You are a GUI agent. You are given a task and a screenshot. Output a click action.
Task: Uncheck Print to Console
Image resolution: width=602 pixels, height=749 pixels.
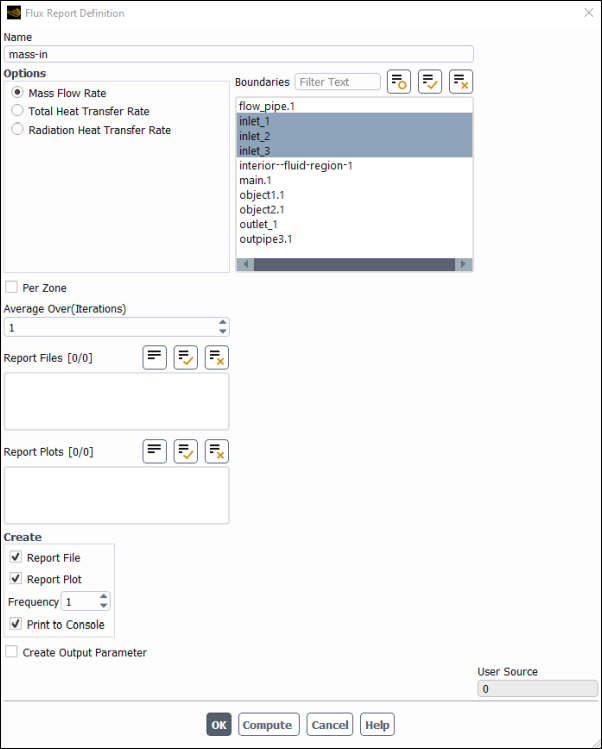[x=16, y=624]
